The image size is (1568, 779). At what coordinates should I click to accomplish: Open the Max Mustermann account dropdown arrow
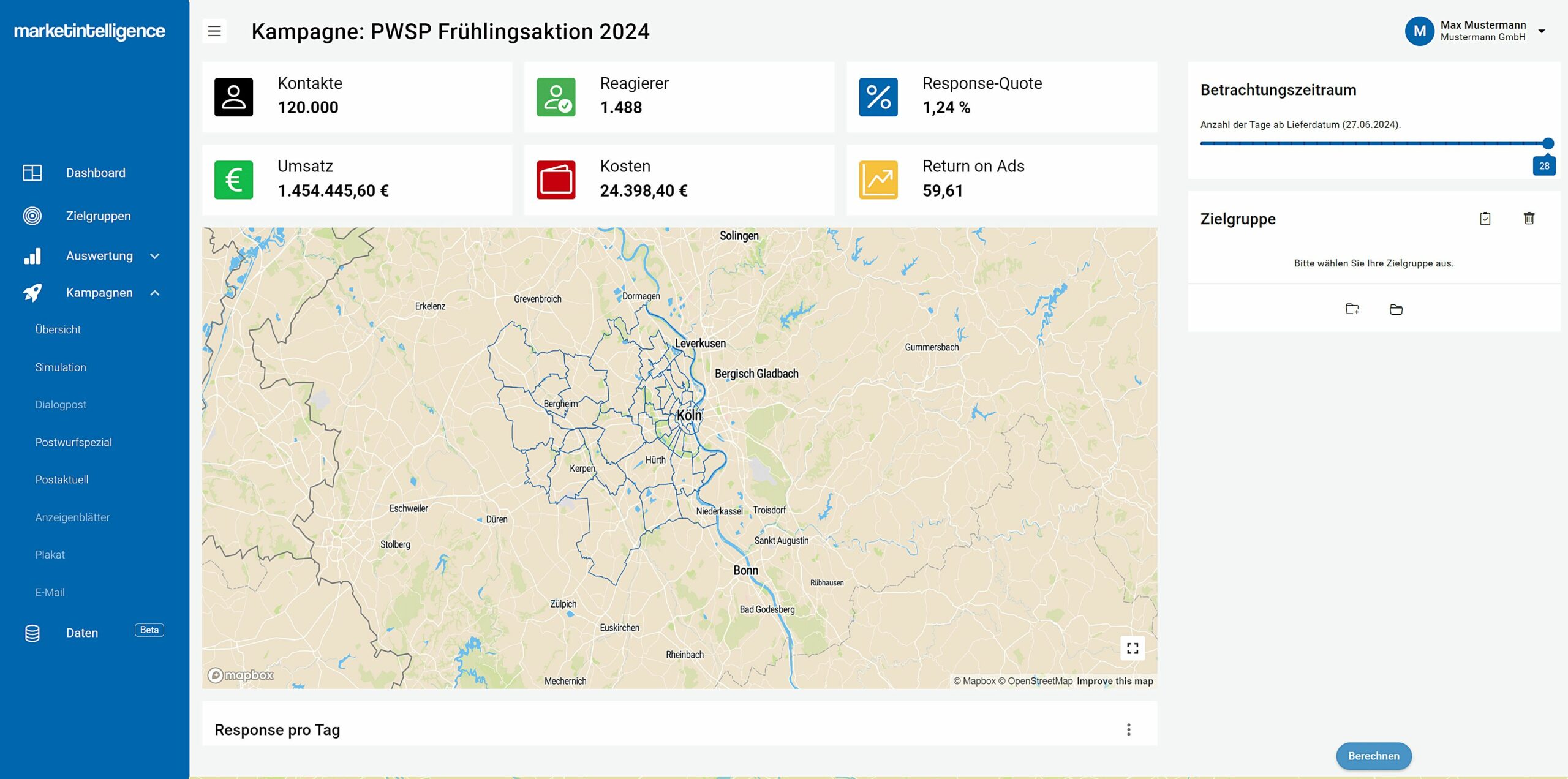point(1542,31)
